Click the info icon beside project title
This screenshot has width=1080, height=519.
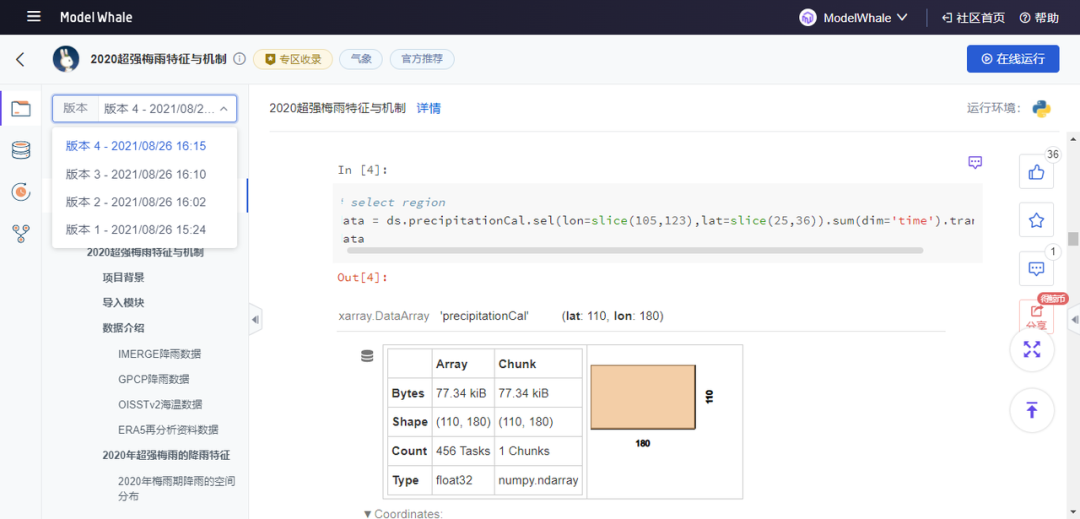[240, 59]
